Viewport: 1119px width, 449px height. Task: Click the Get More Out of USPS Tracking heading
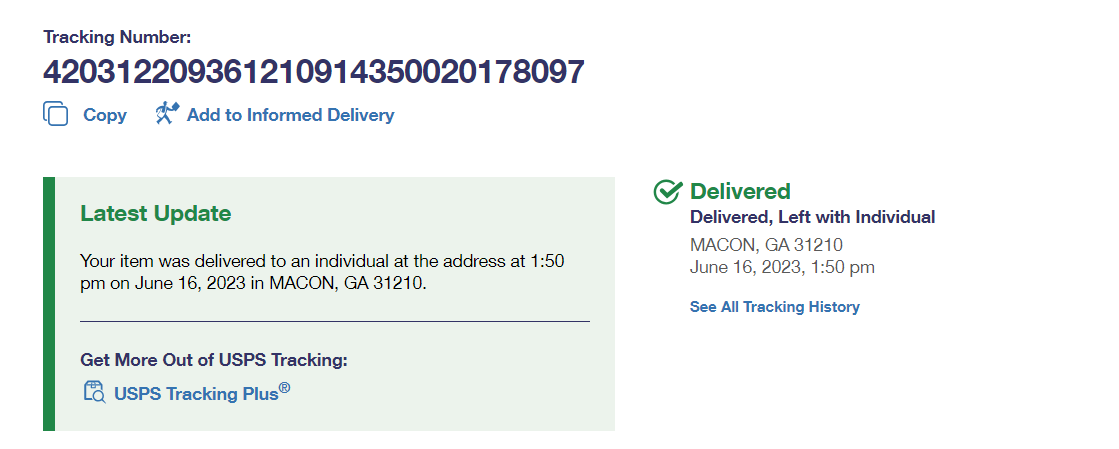(x=213, y=360)
